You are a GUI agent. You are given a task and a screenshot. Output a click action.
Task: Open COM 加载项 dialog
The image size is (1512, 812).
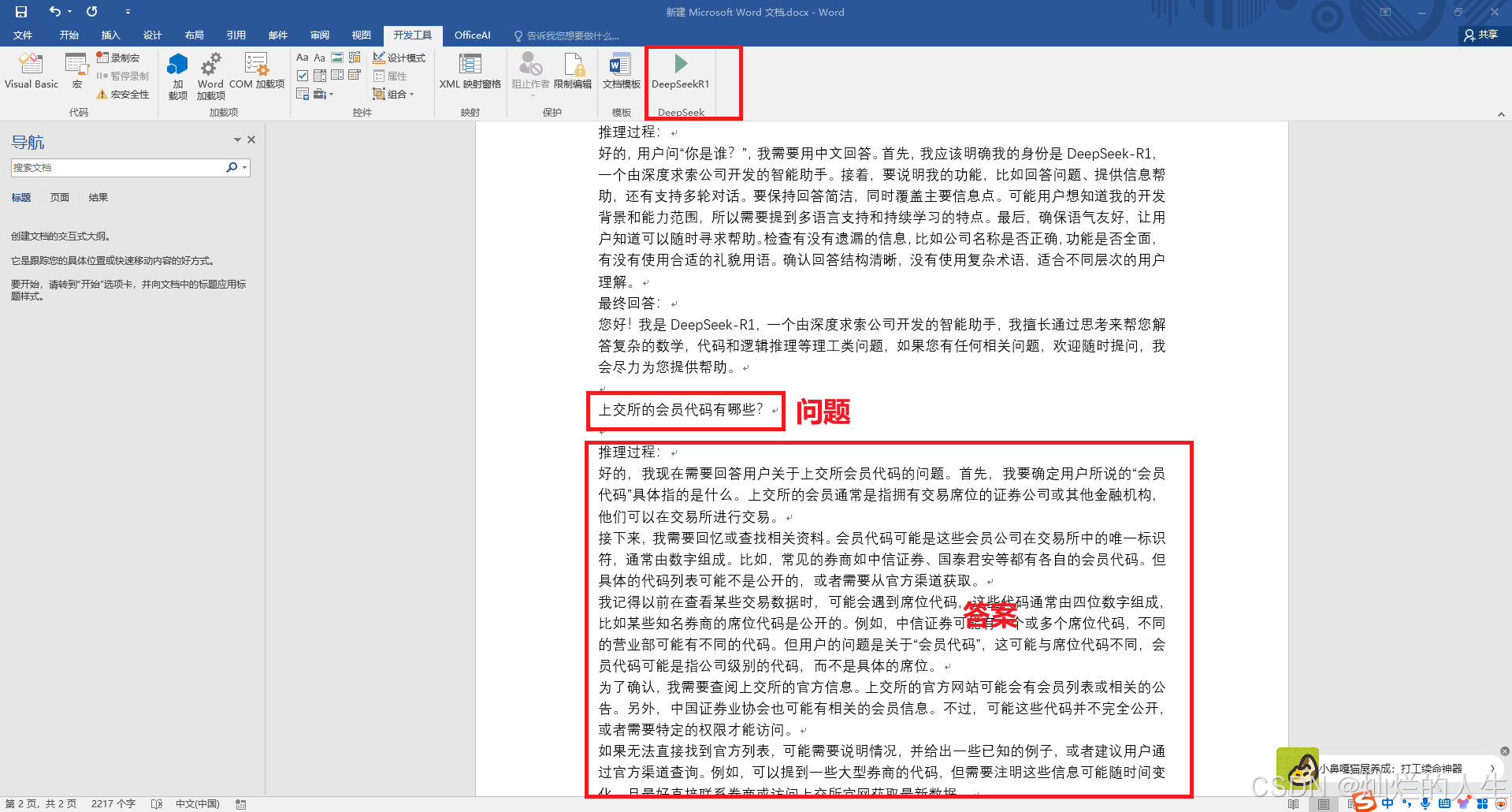click(x=257, y=71)
